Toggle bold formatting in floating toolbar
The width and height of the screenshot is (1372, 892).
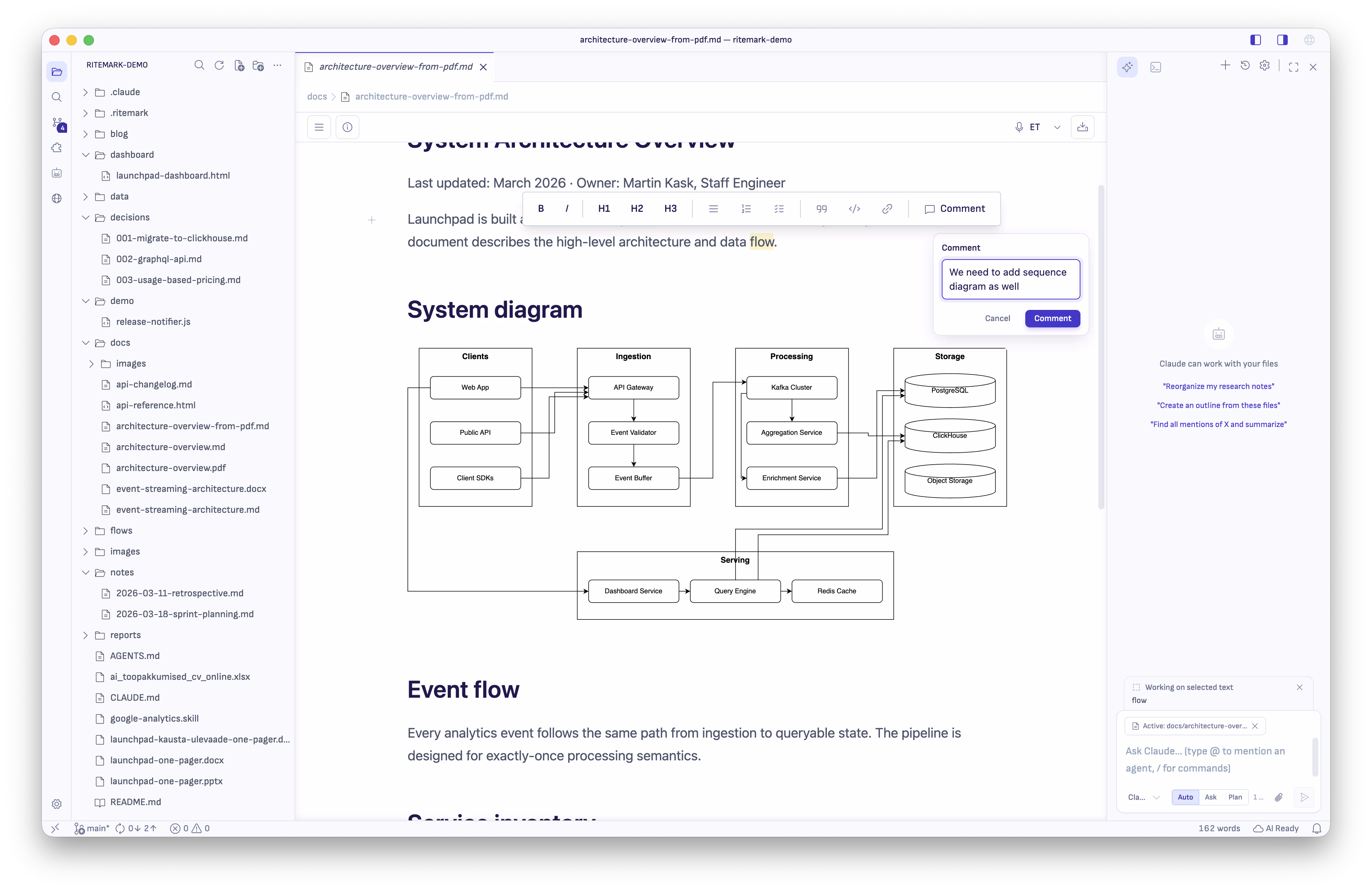coord(541,209)
